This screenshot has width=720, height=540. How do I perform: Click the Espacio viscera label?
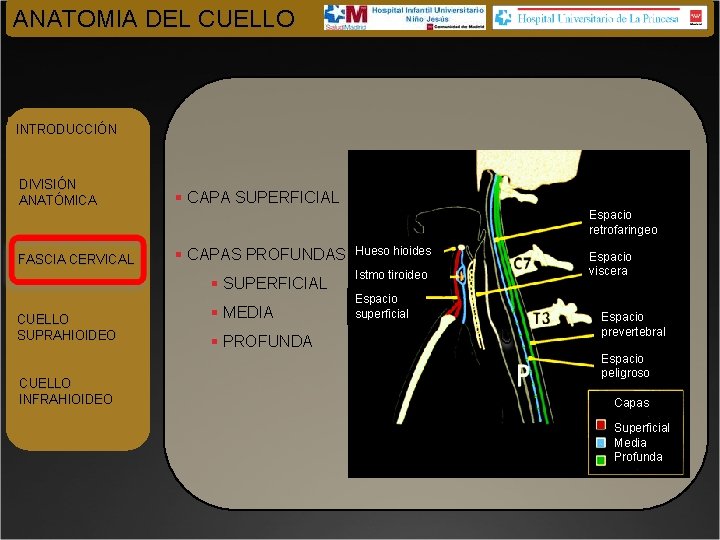(610, 264)
